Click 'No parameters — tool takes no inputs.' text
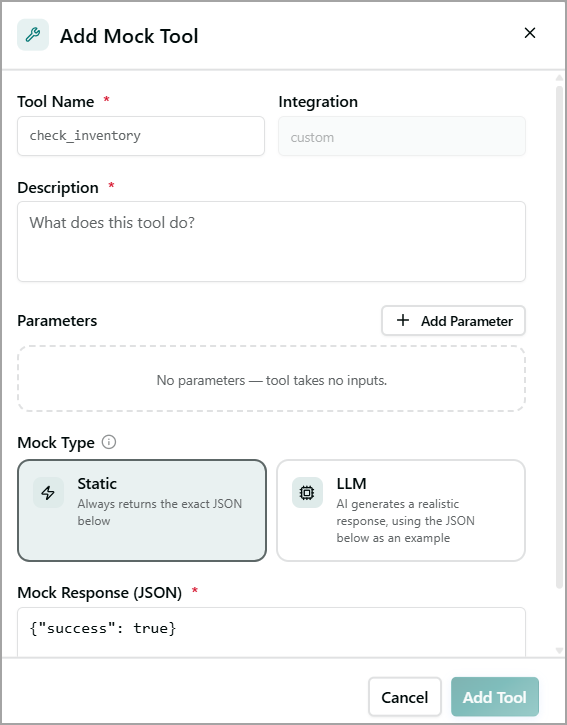The height and width of the screenshot is (725, 567). pos(271,380)
